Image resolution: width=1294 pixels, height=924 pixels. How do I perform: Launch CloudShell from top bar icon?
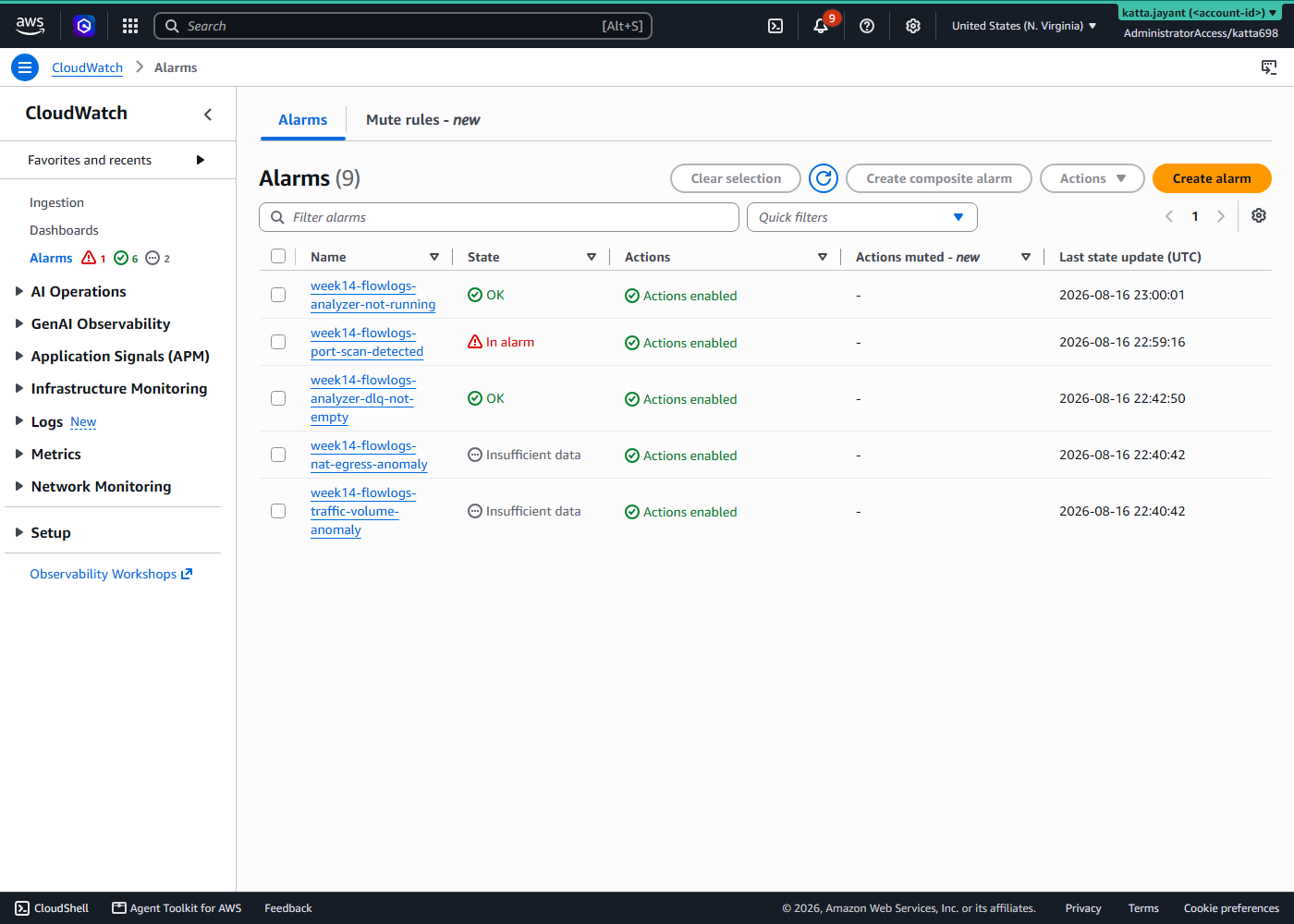(775, 26)
